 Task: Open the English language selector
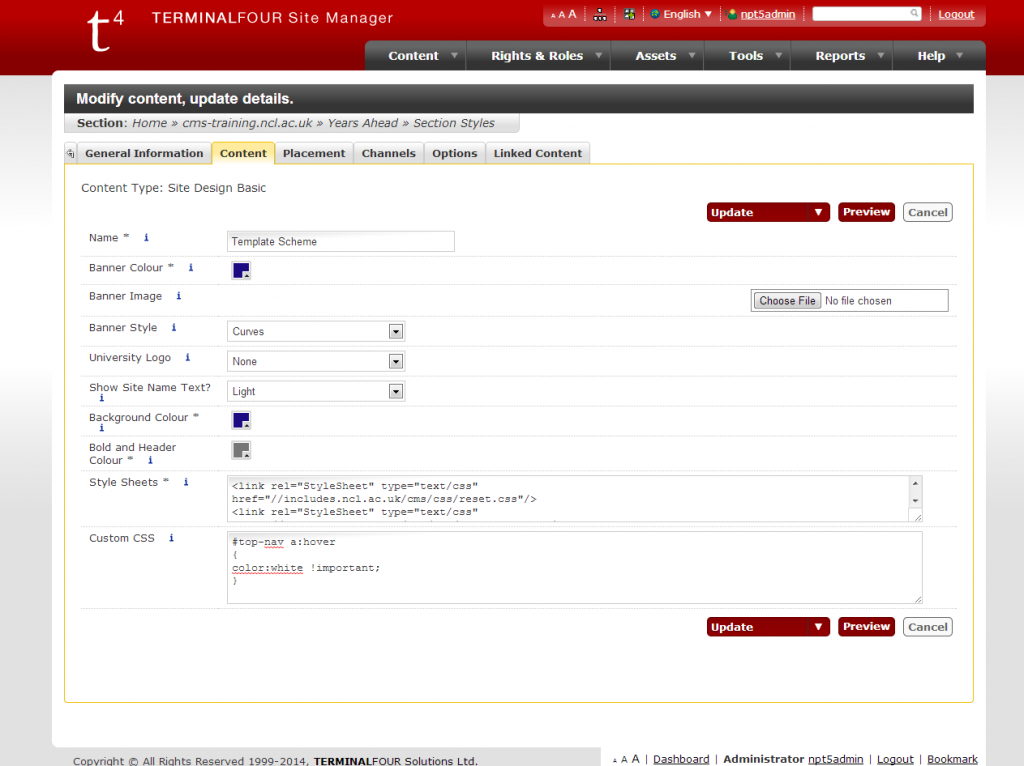[682, 15]
